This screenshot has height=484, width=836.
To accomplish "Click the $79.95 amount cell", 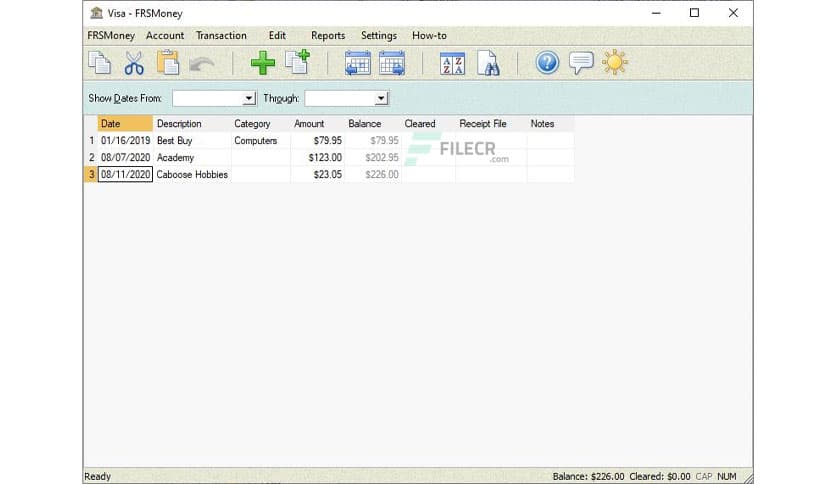I will click(318, 141).
